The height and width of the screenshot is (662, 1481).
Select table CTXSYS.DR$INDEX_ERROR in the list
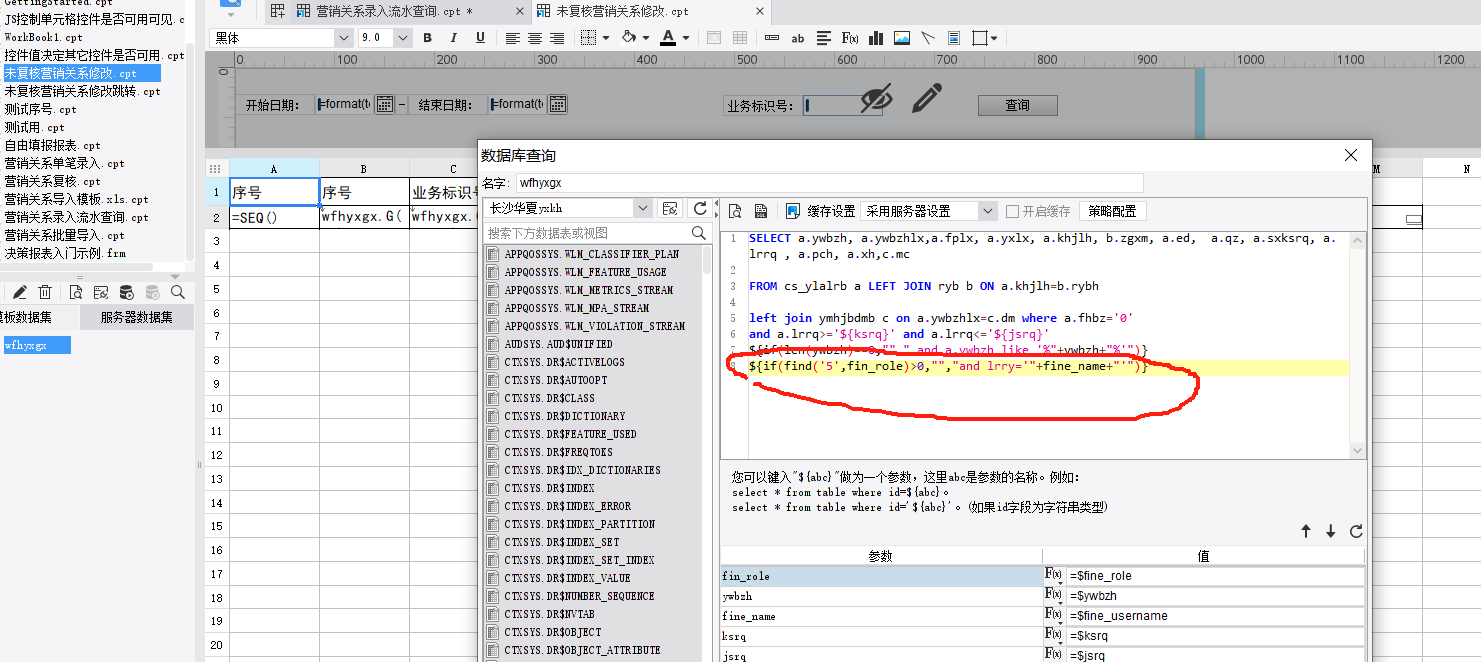click(x=567, y=506)
